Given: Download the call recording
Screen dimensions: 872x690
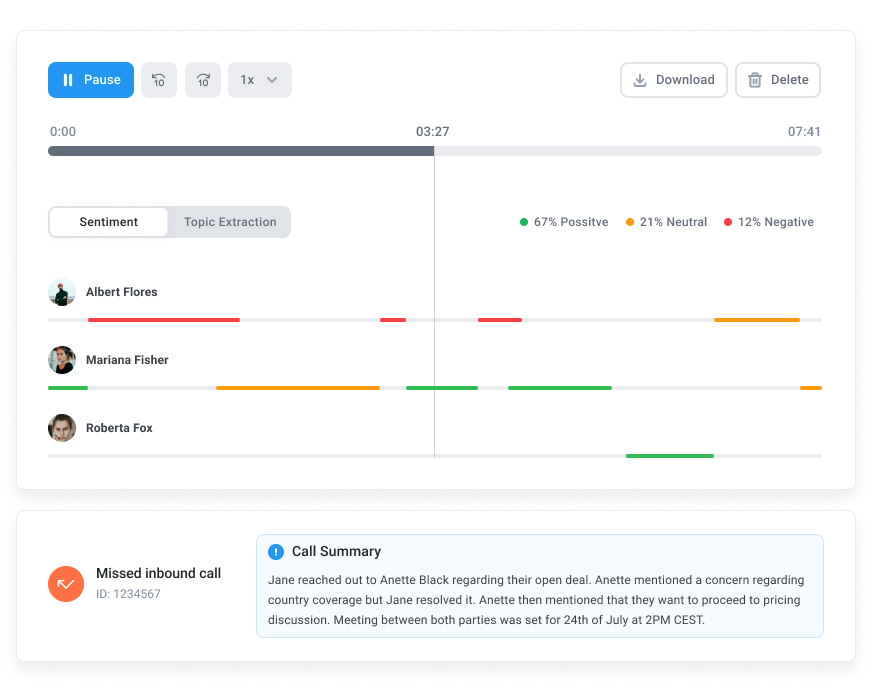Looking at the screenshot, I should 674,80.
